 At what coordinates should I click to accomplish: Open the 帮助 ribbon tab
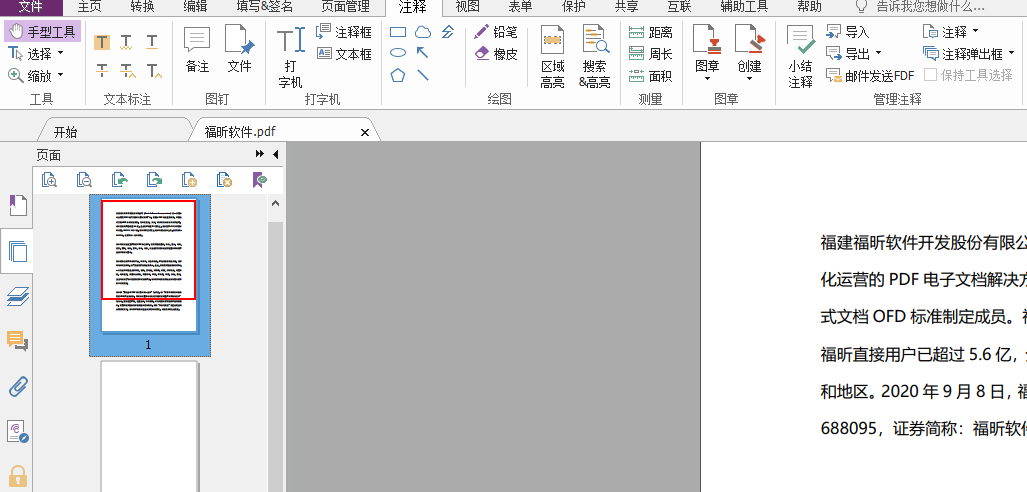coord(810,7)
